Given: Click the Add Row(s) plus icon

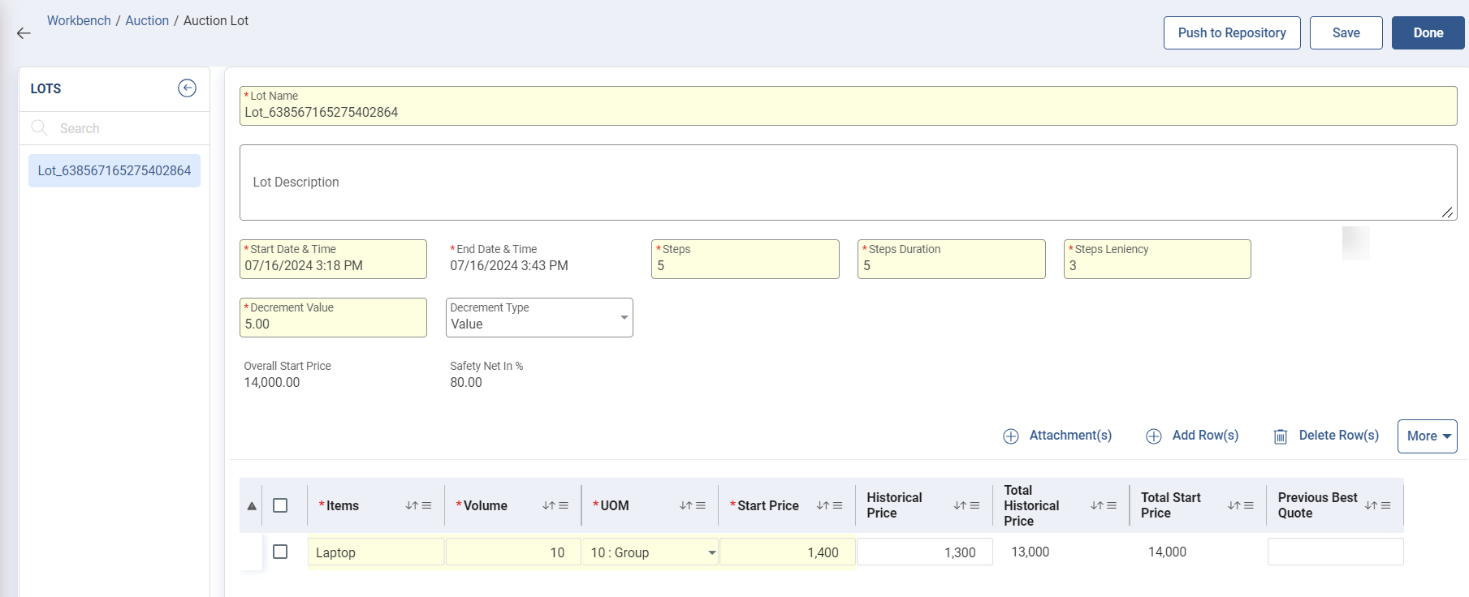Looking at the screenshot, I should [1153, 436].
